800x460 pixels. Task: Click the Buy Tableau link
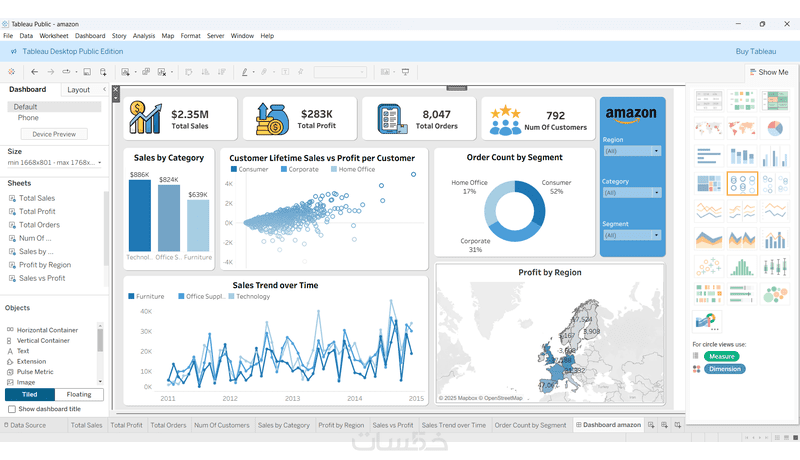(x=756, y=52)
